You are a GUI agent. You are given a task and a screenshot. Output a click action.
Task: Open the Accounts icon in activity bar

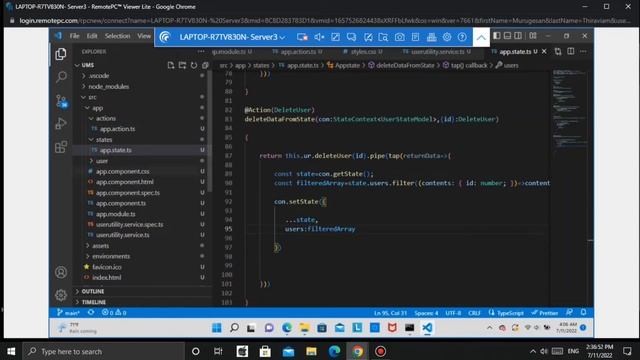click(61, 272)
